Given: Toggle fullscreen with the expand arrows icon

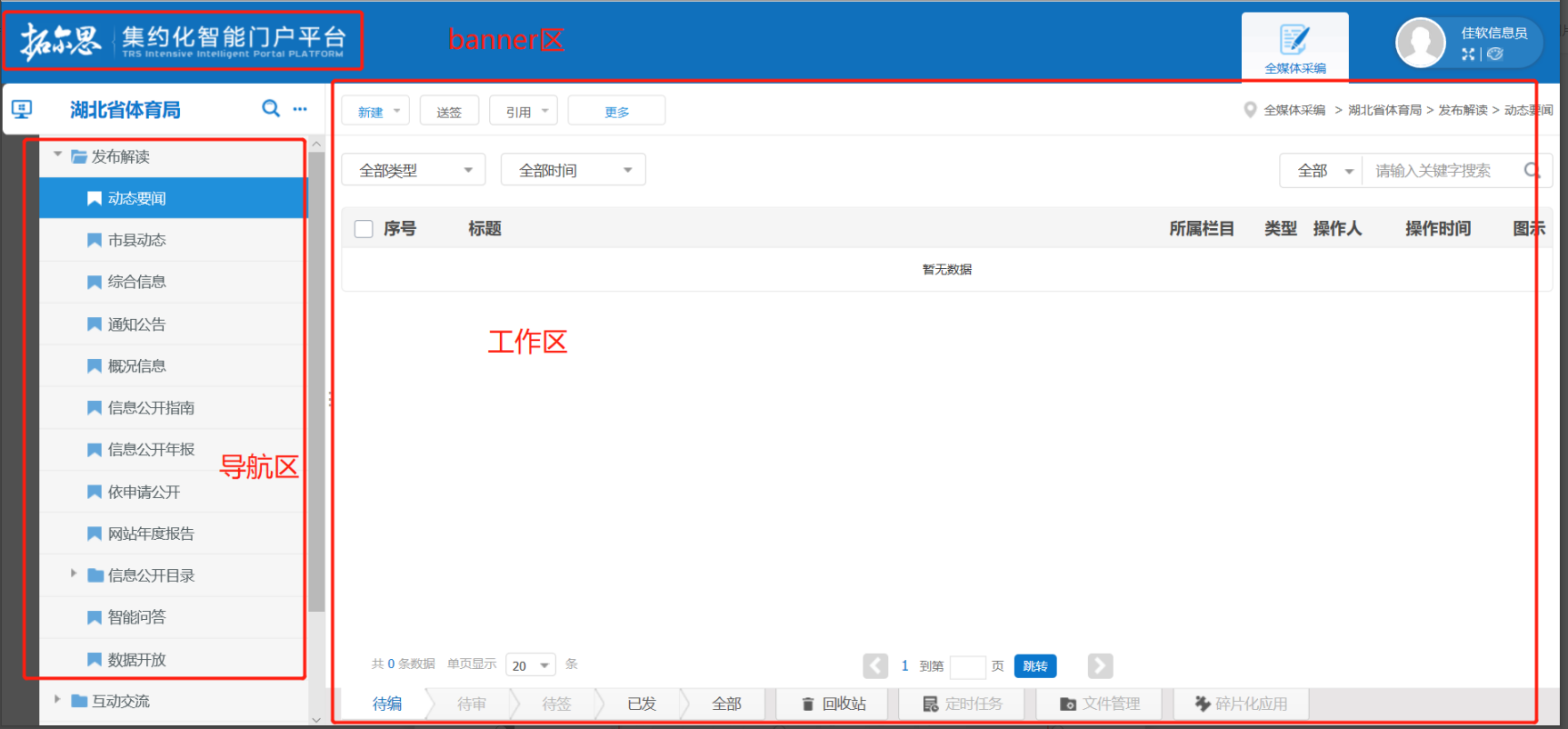Looking at the screenshot, I should tap(1468, 55).
